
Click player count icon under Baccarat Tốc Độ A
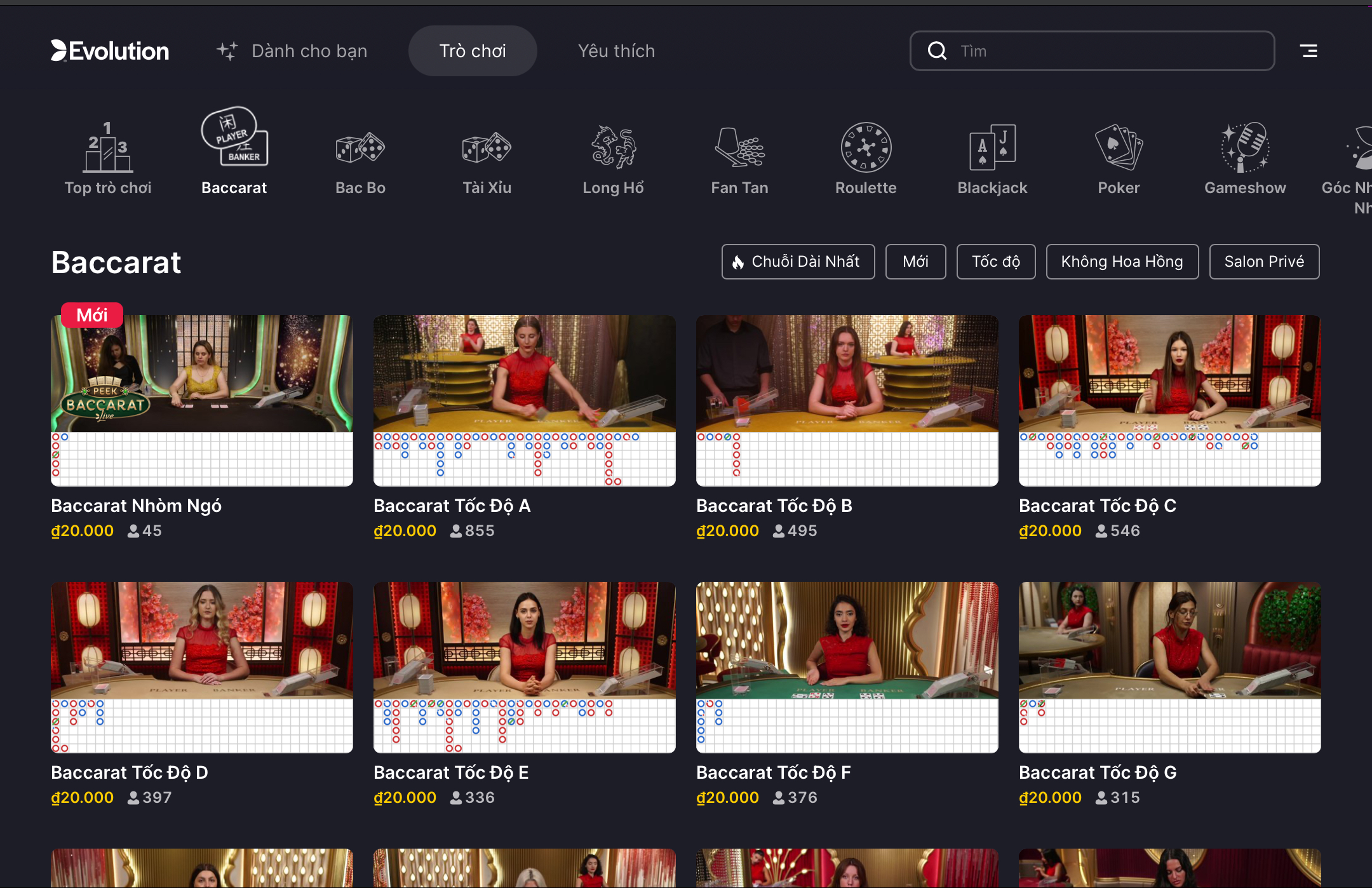pyautogui.click(x=456, y=531)
